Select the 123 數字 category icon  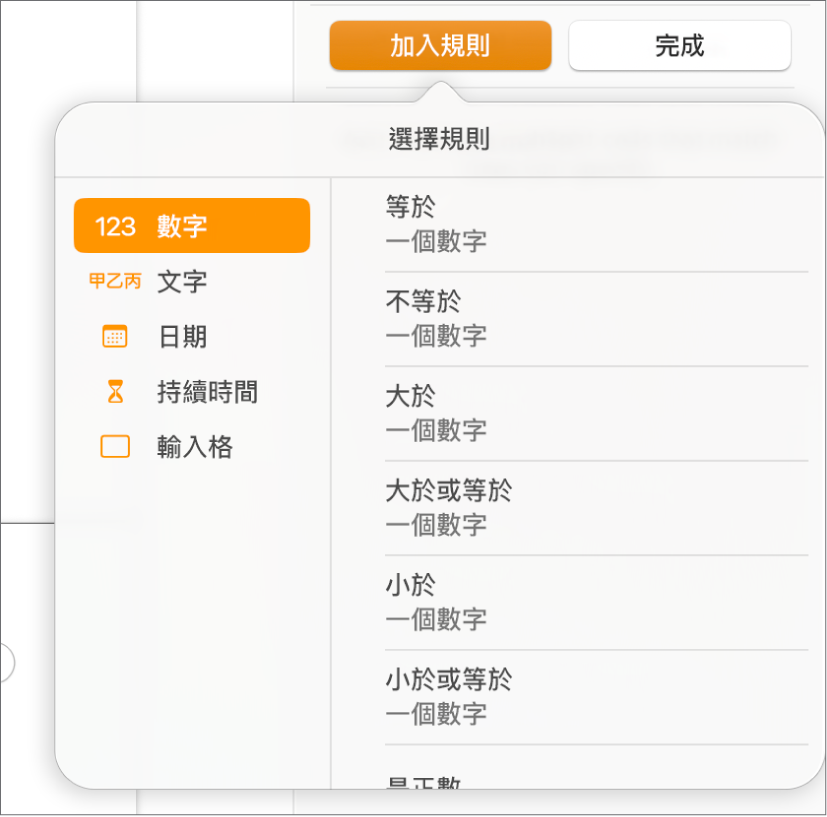tap(115, 226)
